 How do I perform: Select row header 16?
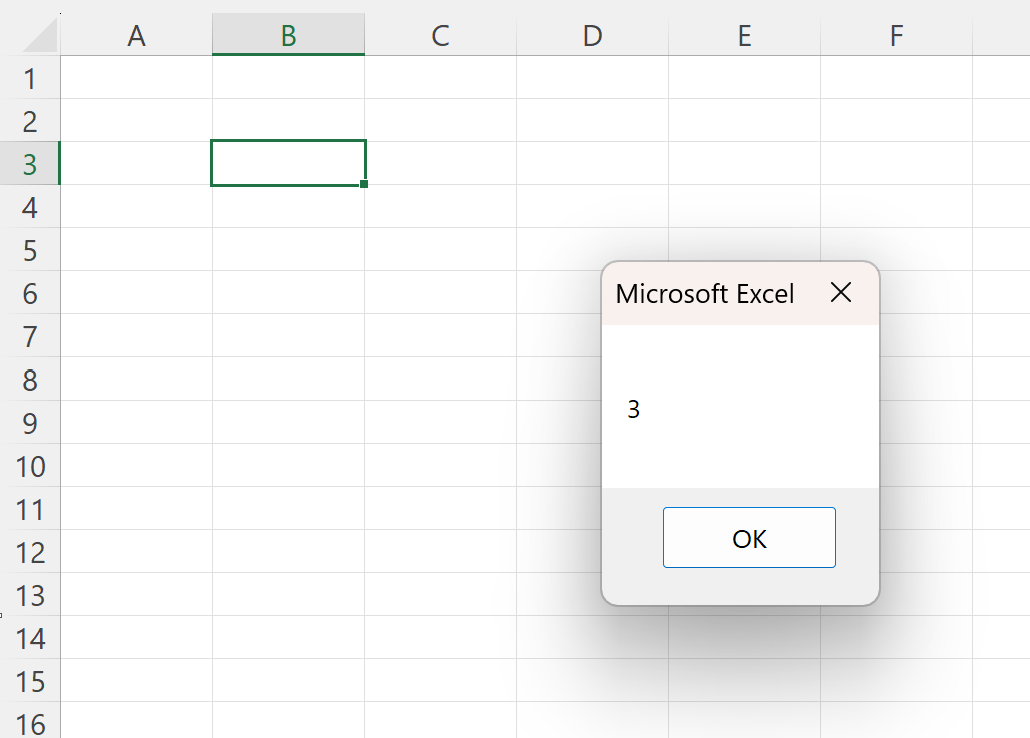(31, 725)
